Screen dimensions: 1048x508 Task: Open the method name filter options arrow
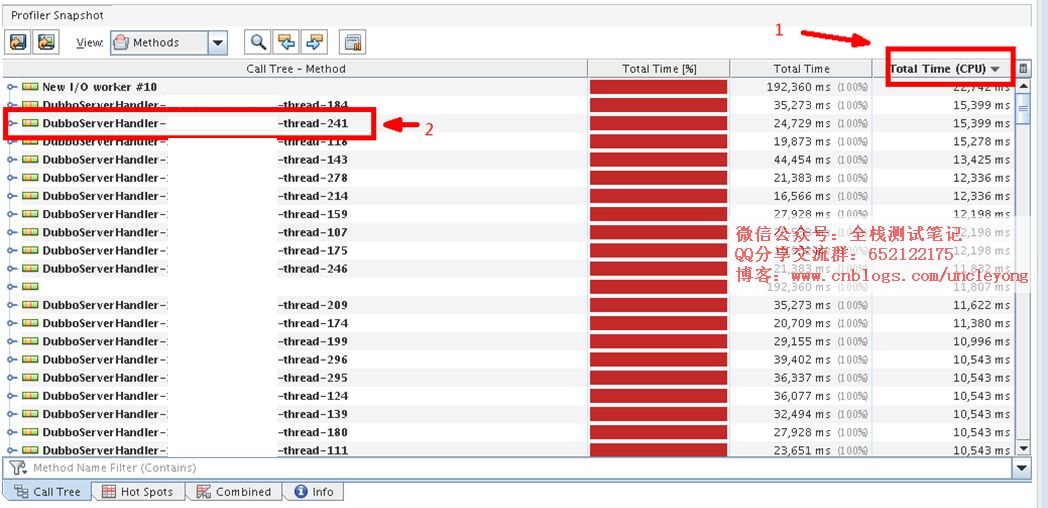click(x=1022, y=468)
